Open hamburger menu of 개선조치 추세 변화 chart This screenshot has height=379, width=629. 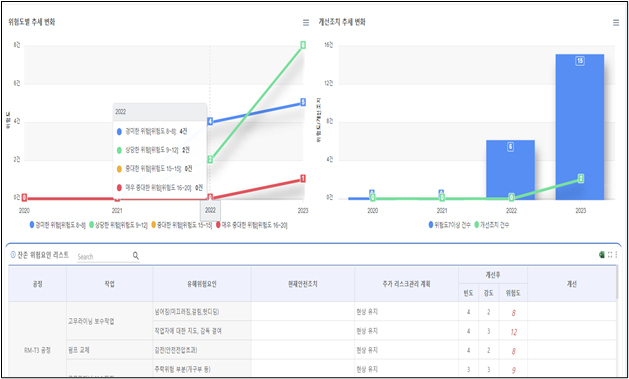coord(616,23)
